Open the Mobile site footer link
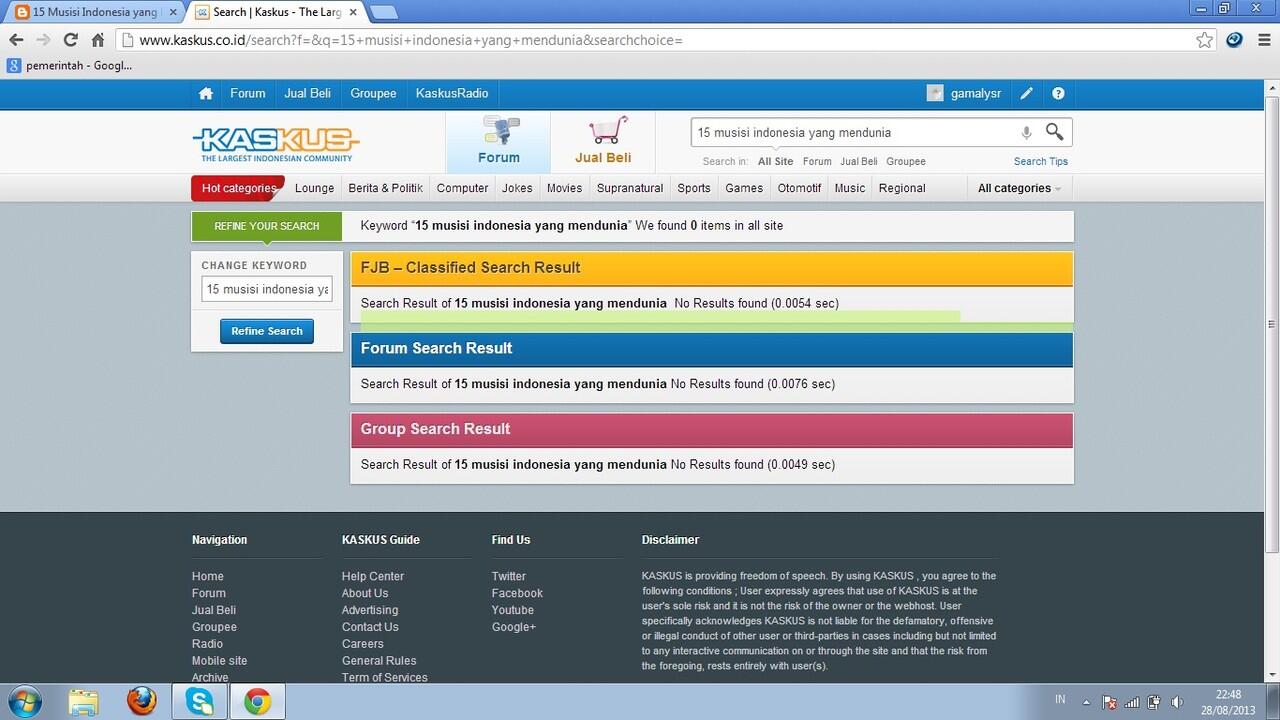 pyautogui.click(x=219, y=660)
